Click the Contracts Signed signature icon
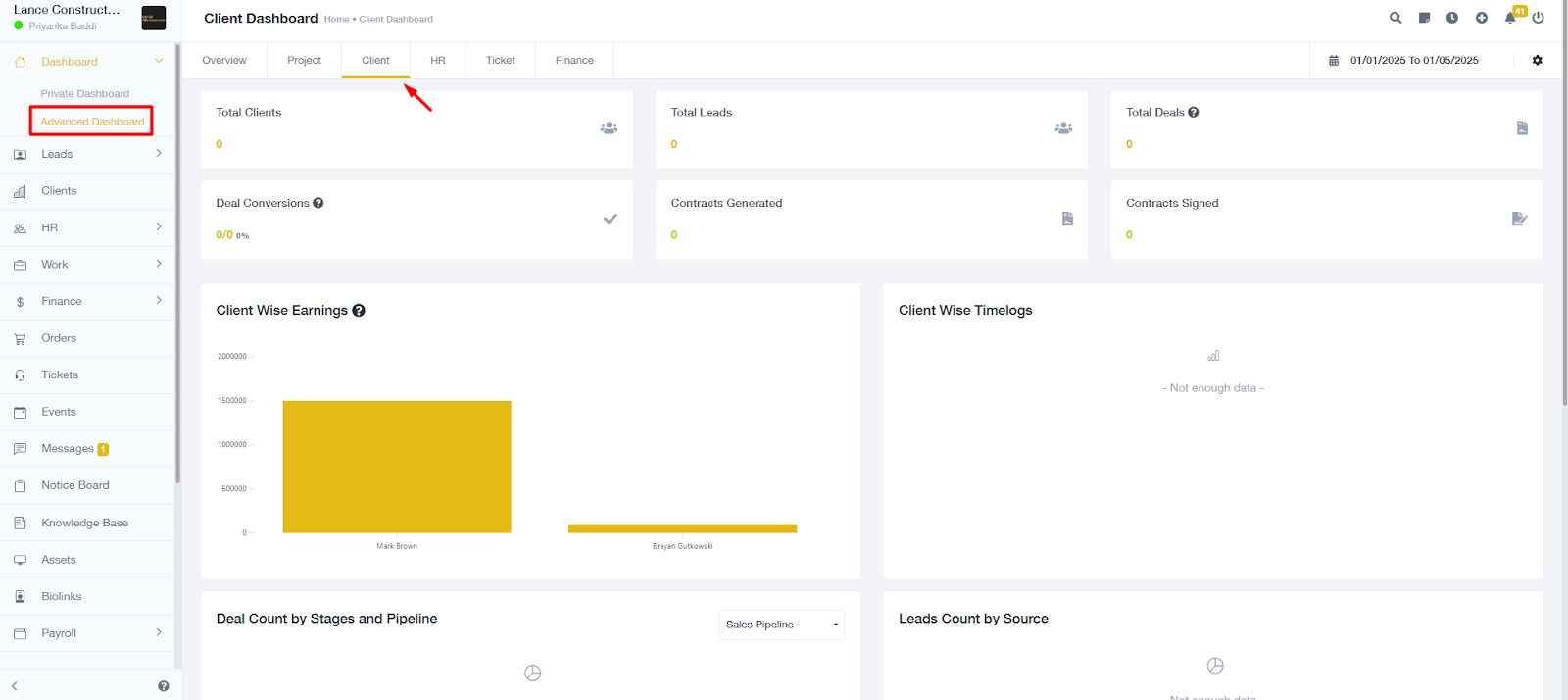Image resolution: width=1568 pixels, height=700 pixels. click(x=1520, y=219)
